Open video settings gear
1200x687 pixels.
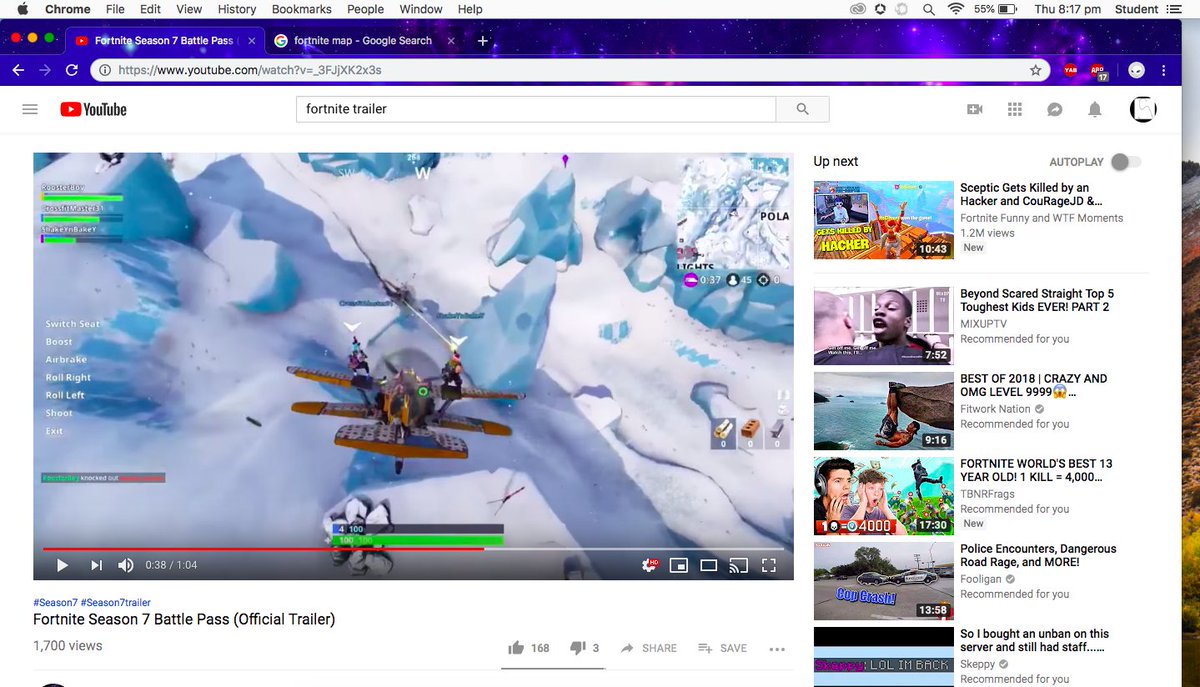coord(649,565)
